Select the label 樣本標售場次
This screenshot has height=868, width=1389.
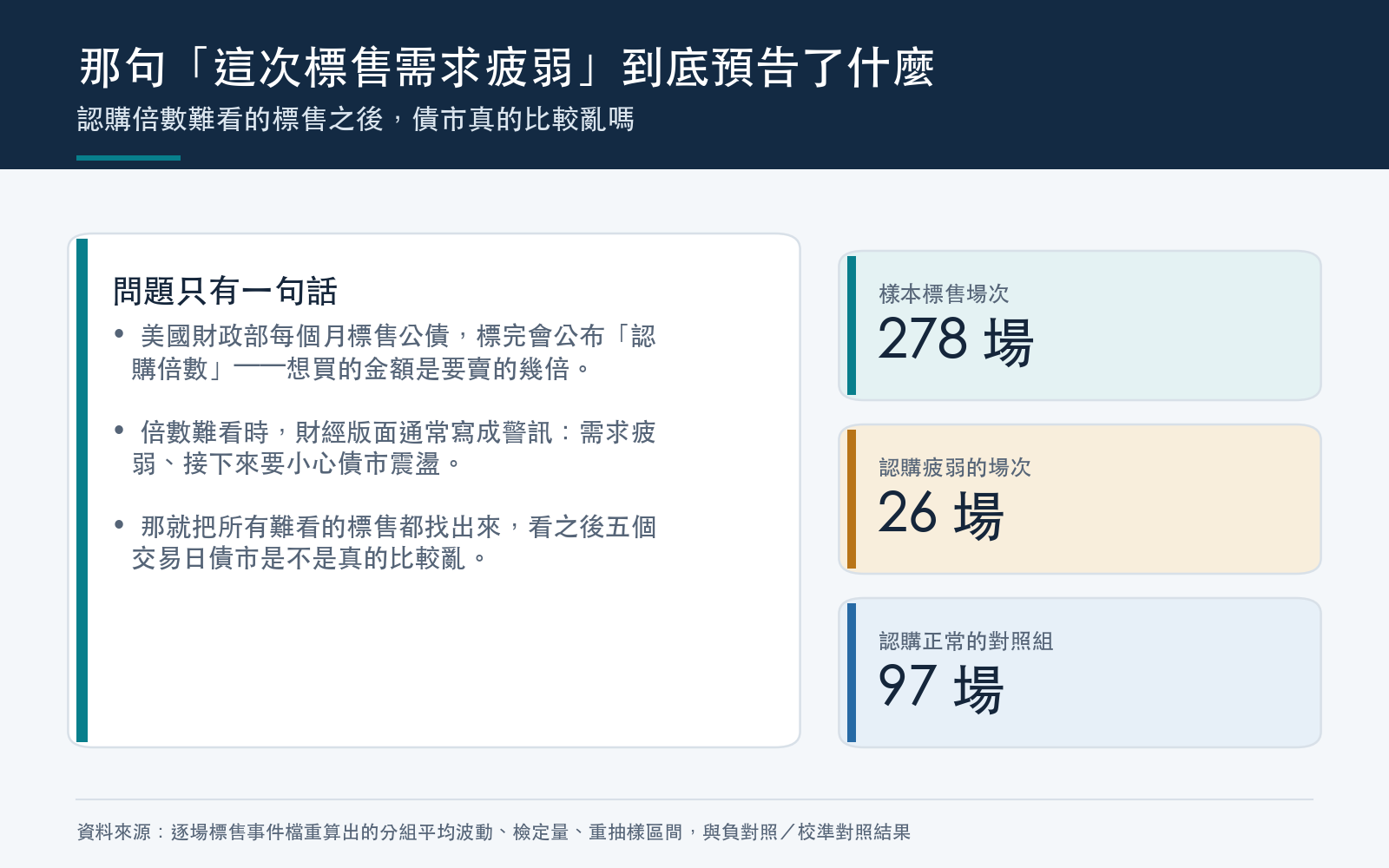click(x=944, y=294)
